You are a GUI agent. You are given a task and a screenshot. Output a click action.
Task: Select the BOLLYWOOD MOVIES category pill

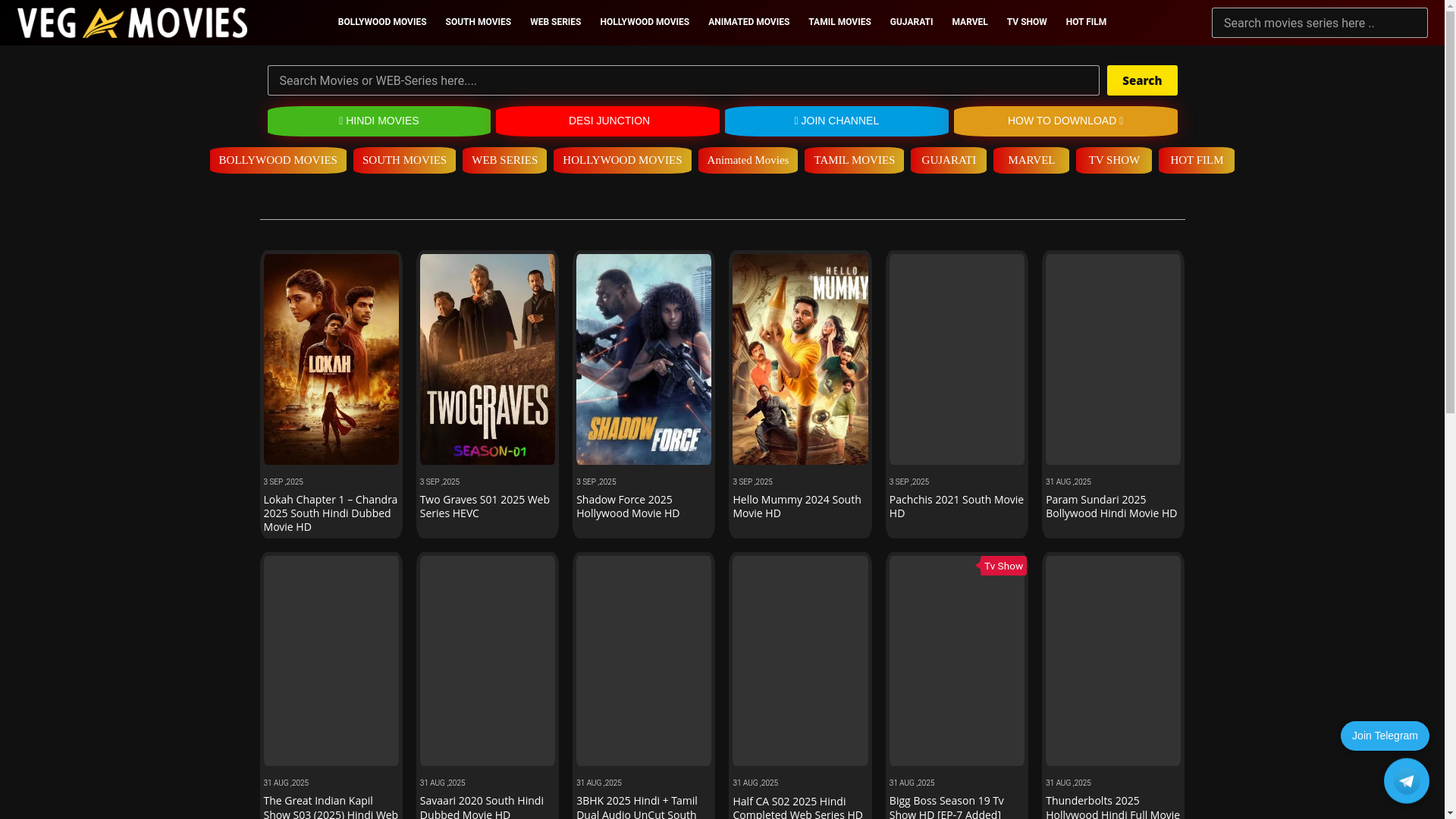point(278,160)
